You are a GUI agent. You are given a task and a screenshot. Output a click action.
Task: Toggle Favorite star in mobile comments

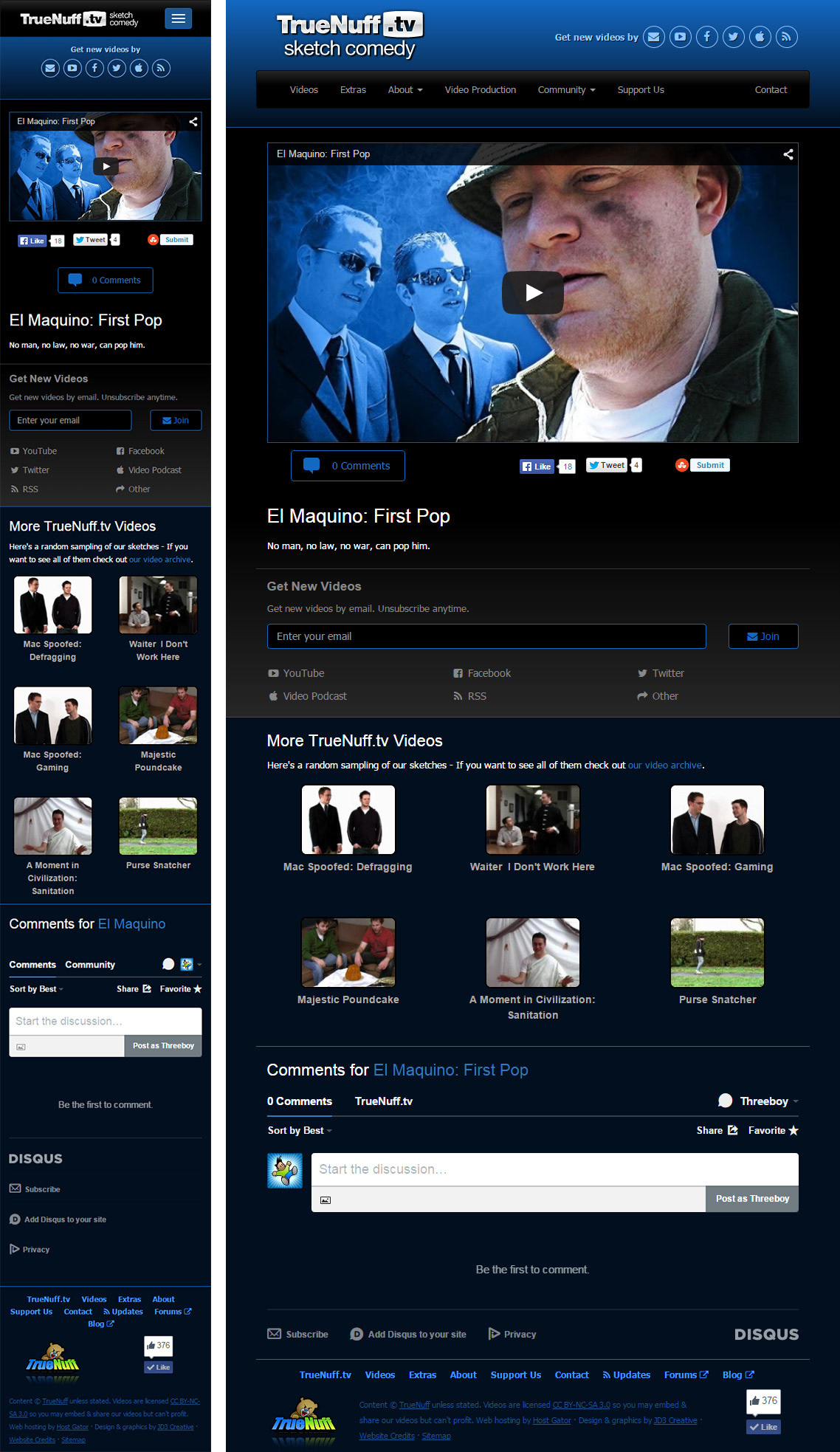181,989
